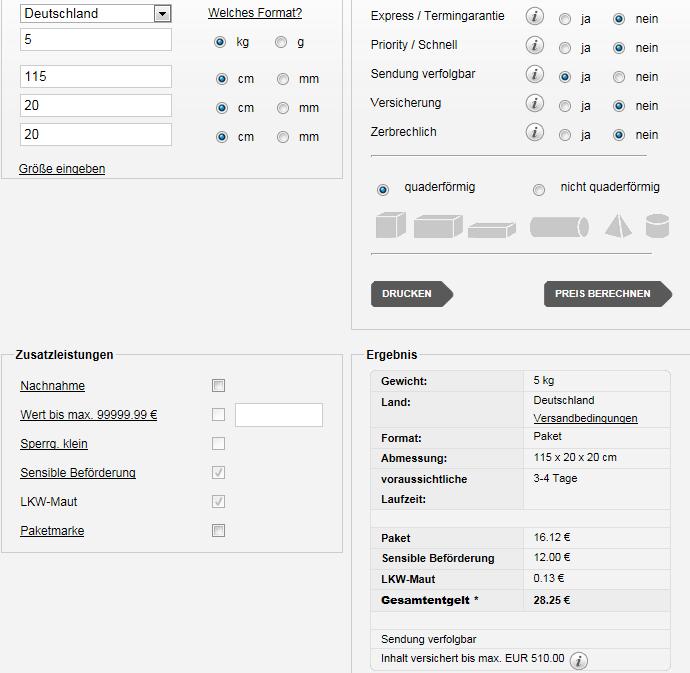Click the Laufzeit value 3-4 Tage

coord(555,478)
